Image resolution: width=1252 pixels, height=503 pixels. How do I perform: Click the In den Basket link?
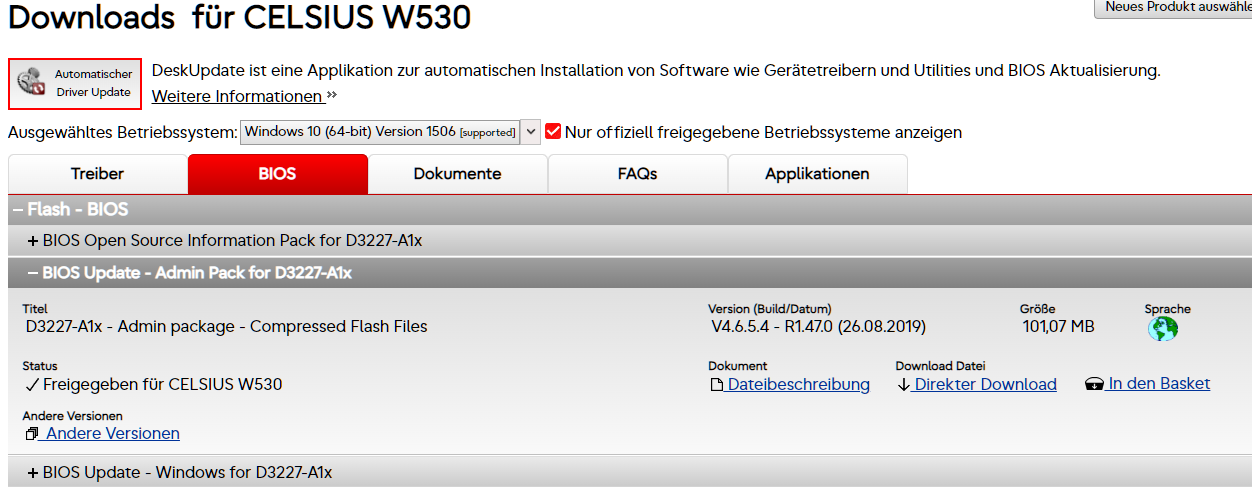pyautogui.click(x=1159, y=384)
